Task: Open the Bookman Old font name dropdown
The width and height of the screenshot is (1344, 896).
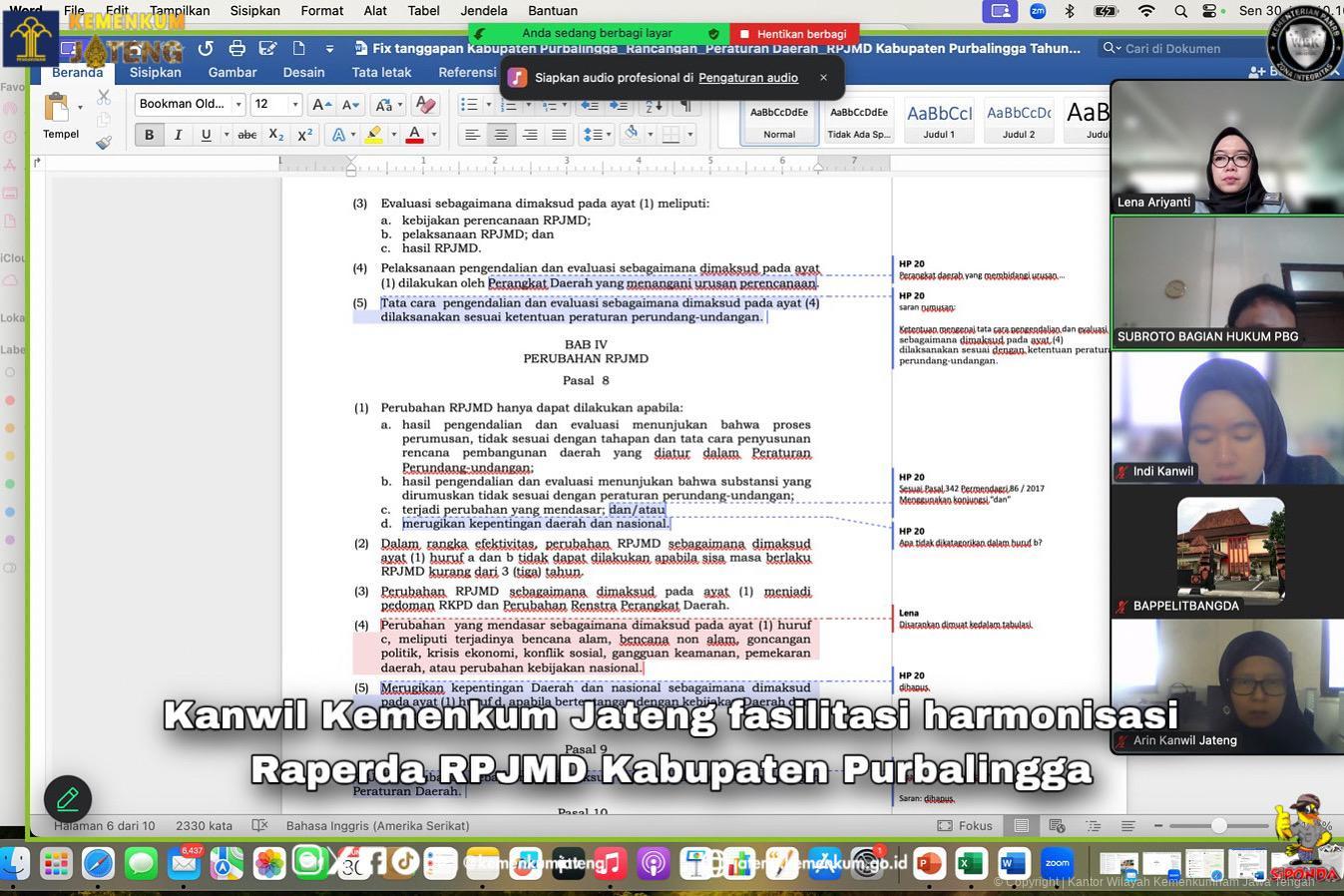Action: coord(238,104)
